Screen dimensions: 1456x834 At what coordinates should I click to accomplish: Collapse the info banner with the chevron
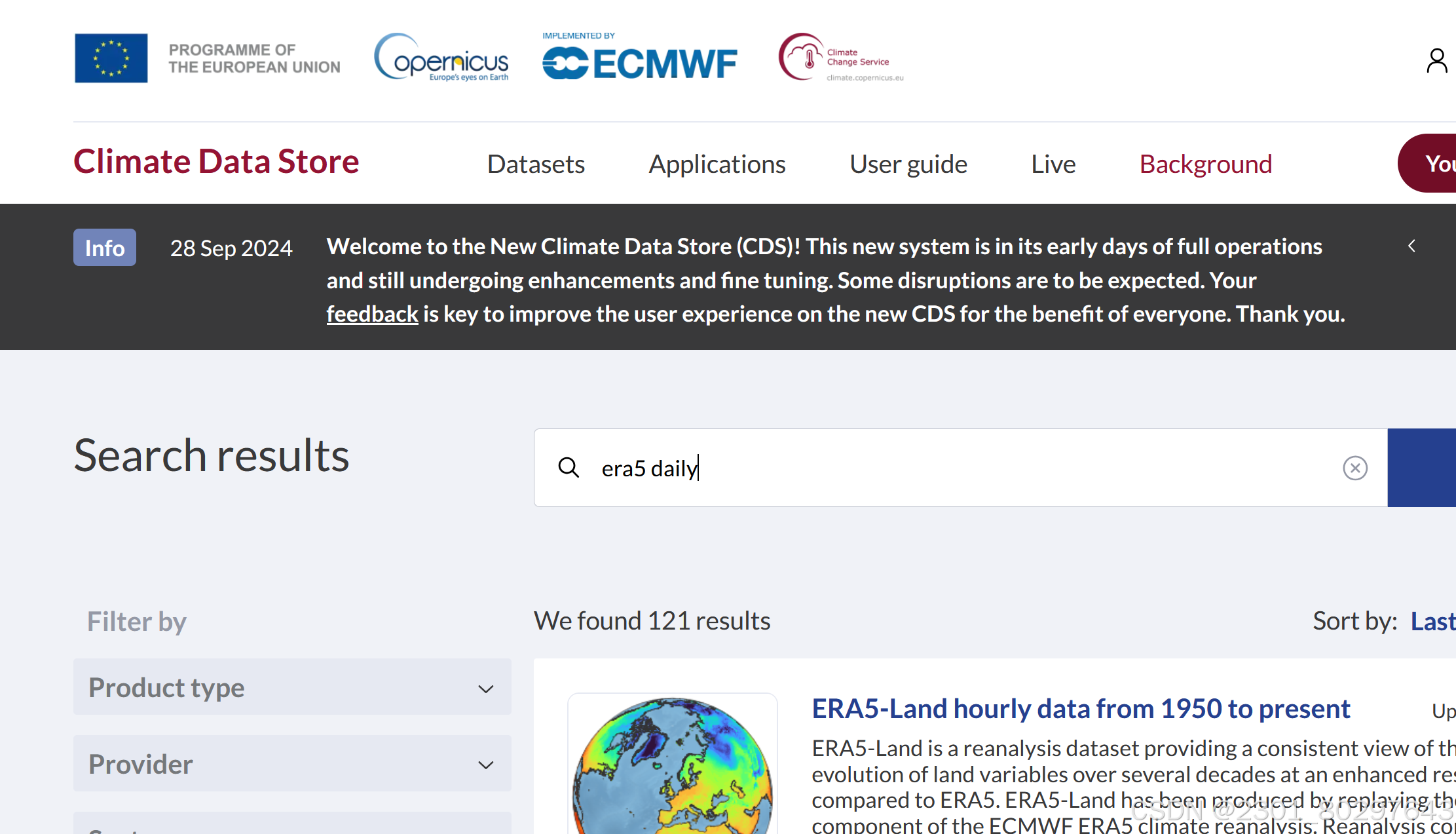[x=1411, y=246]
